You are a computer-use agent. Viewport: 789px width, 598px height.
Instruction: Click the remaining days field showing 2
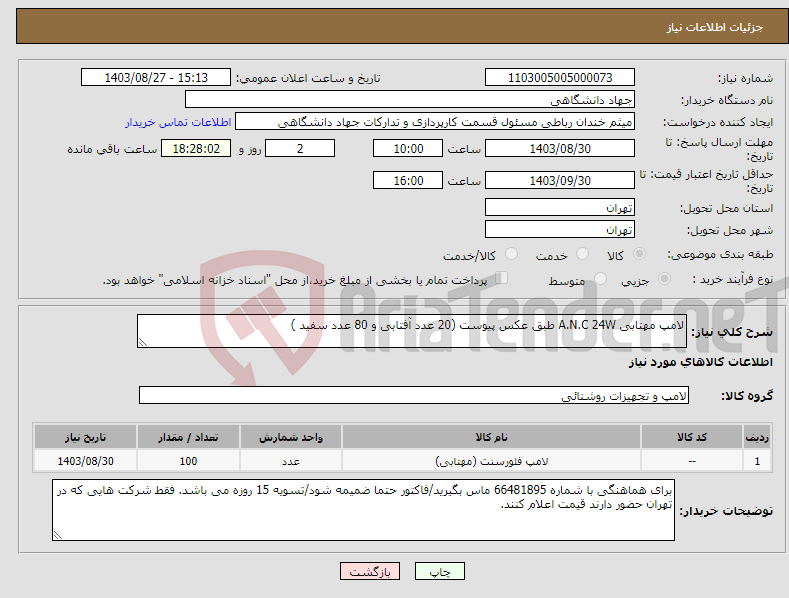pyautogui.click(x=300, y=148)
